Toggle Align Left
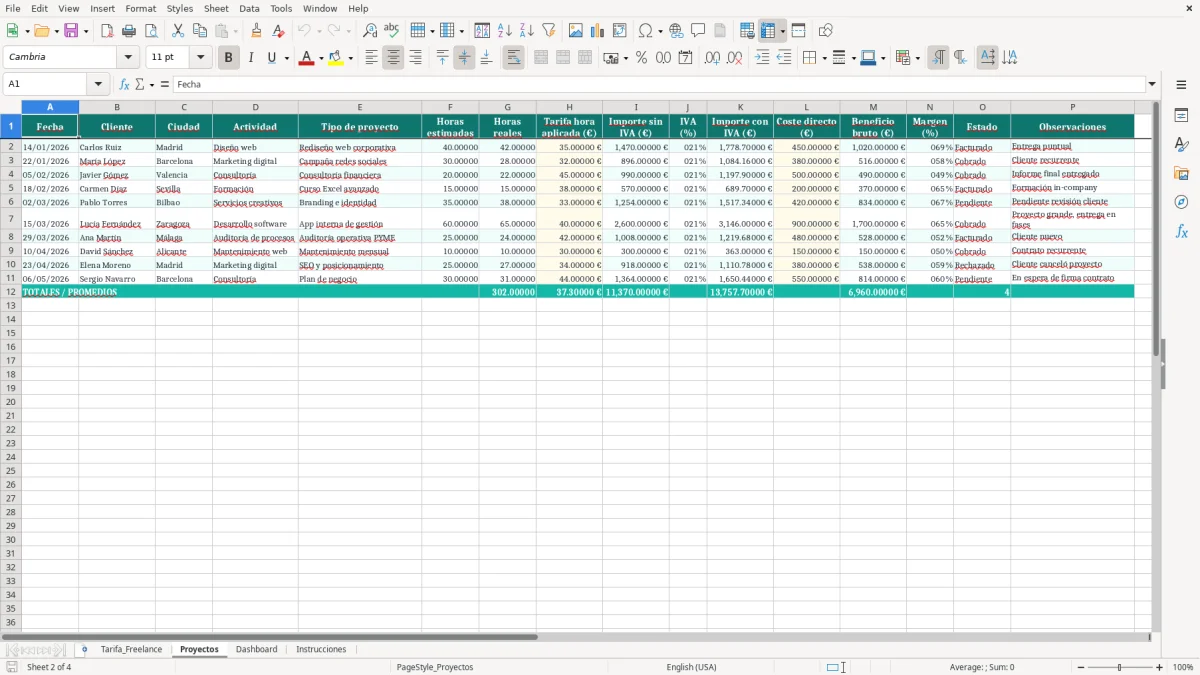Image resolution: width=1200 pixels, height=675 pixels. (x=371, y=58)
